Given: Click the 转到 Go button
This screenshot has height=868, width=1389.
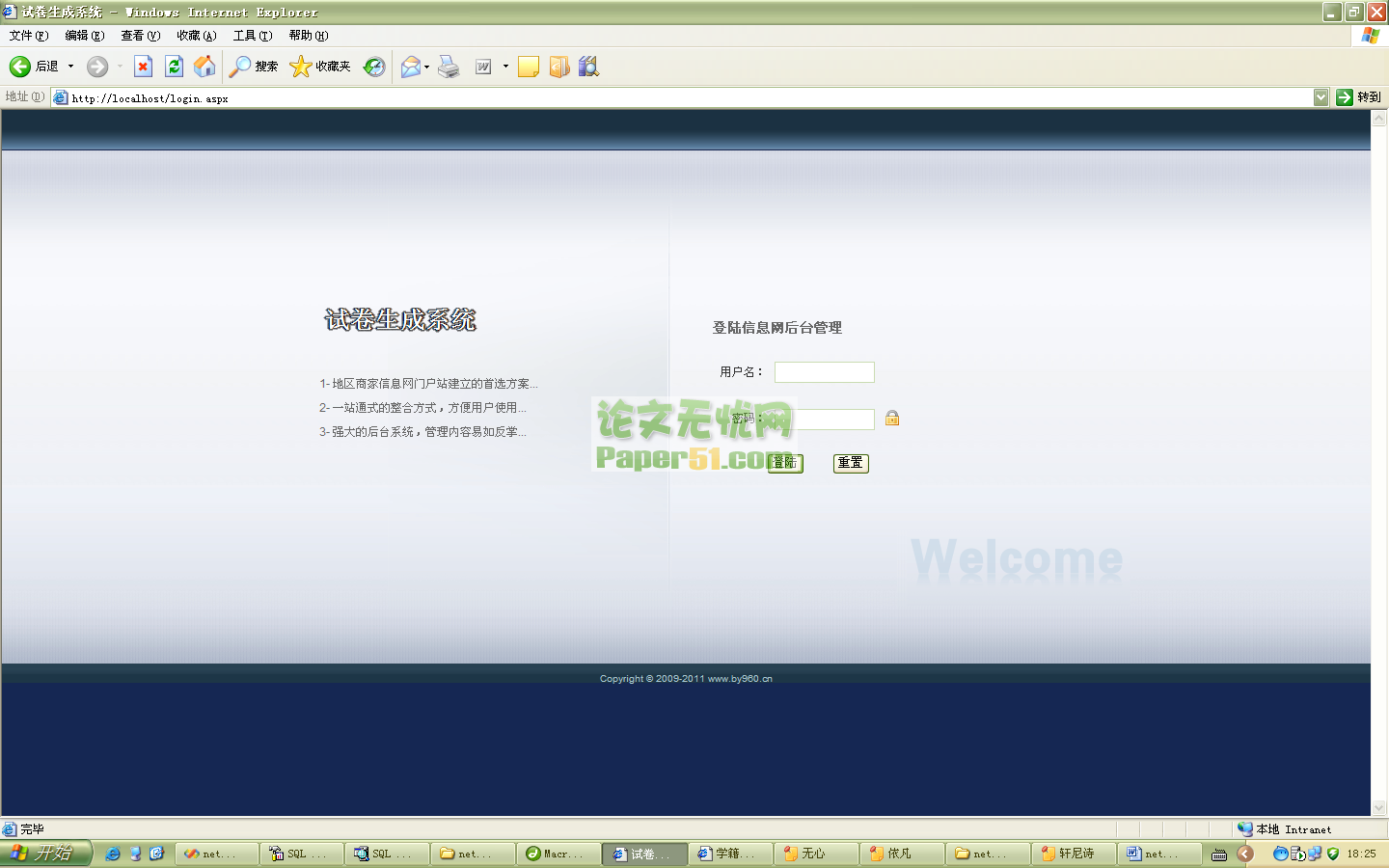Looking at the screenshot, I should [1358, 97].
